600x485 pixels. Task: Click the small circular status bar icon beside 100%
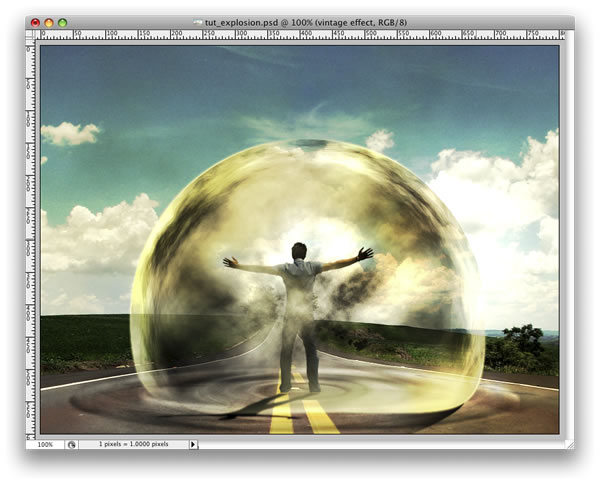(72, 444)
